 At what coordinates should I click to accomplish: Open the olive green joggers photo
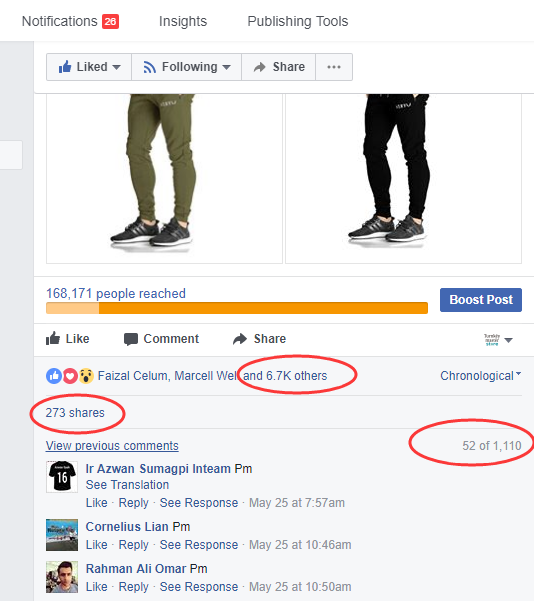pyautogui.click(x=164, y=178)
